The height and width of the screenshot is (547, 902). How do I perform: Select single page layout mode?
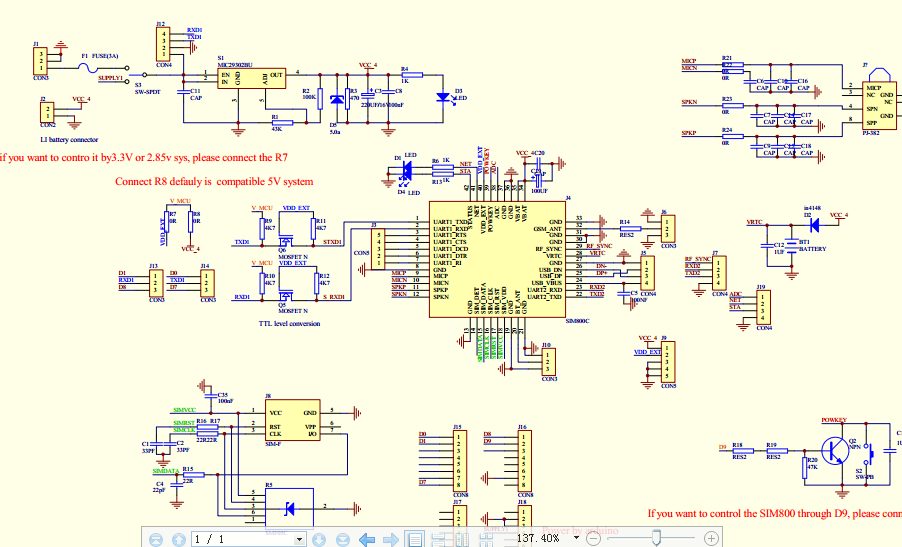tap(415, 540)
